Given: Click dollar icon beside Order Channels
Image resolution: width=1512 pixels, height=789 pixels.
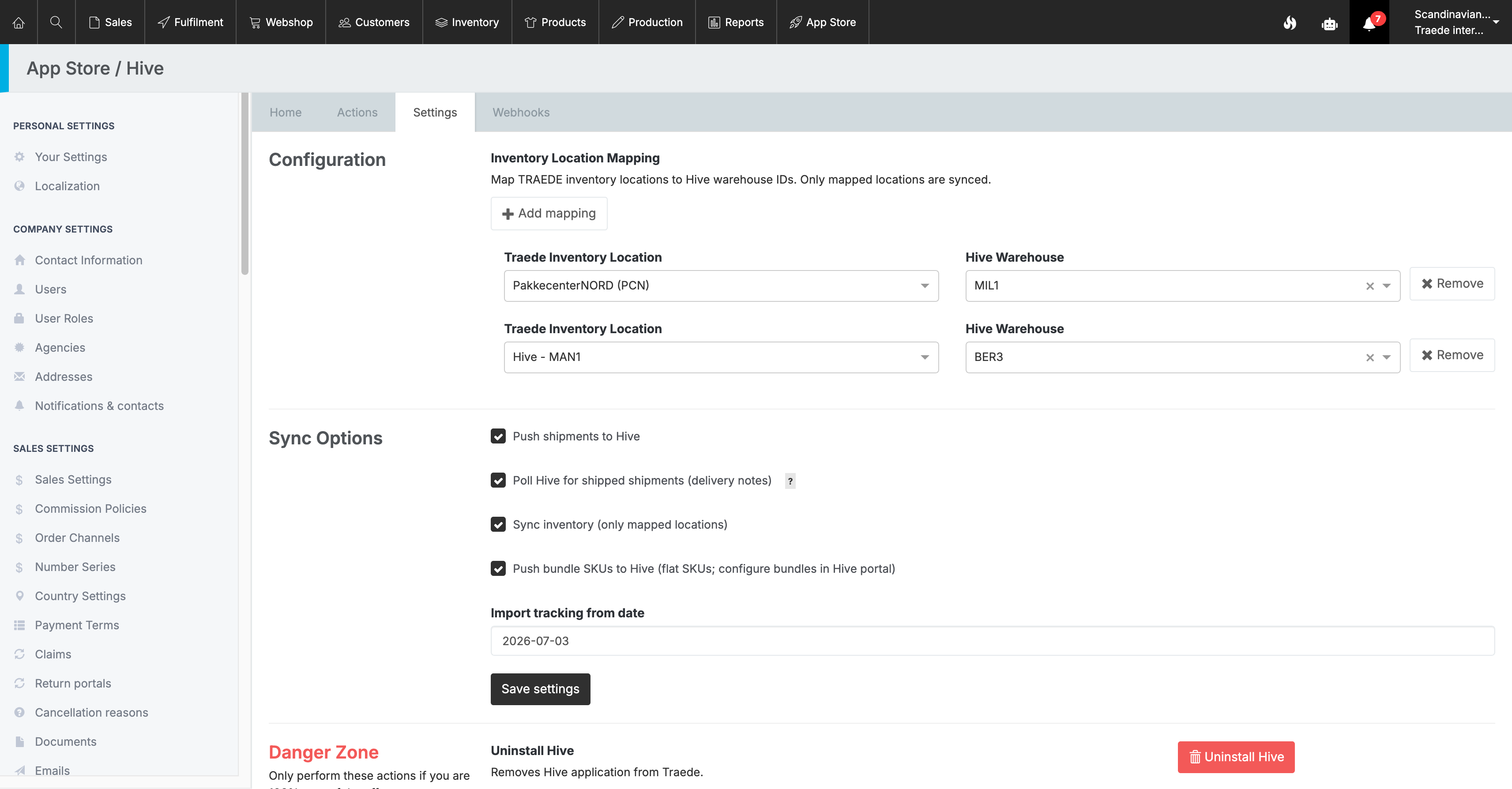Looking at the screenshot, I should click(19, 538).
